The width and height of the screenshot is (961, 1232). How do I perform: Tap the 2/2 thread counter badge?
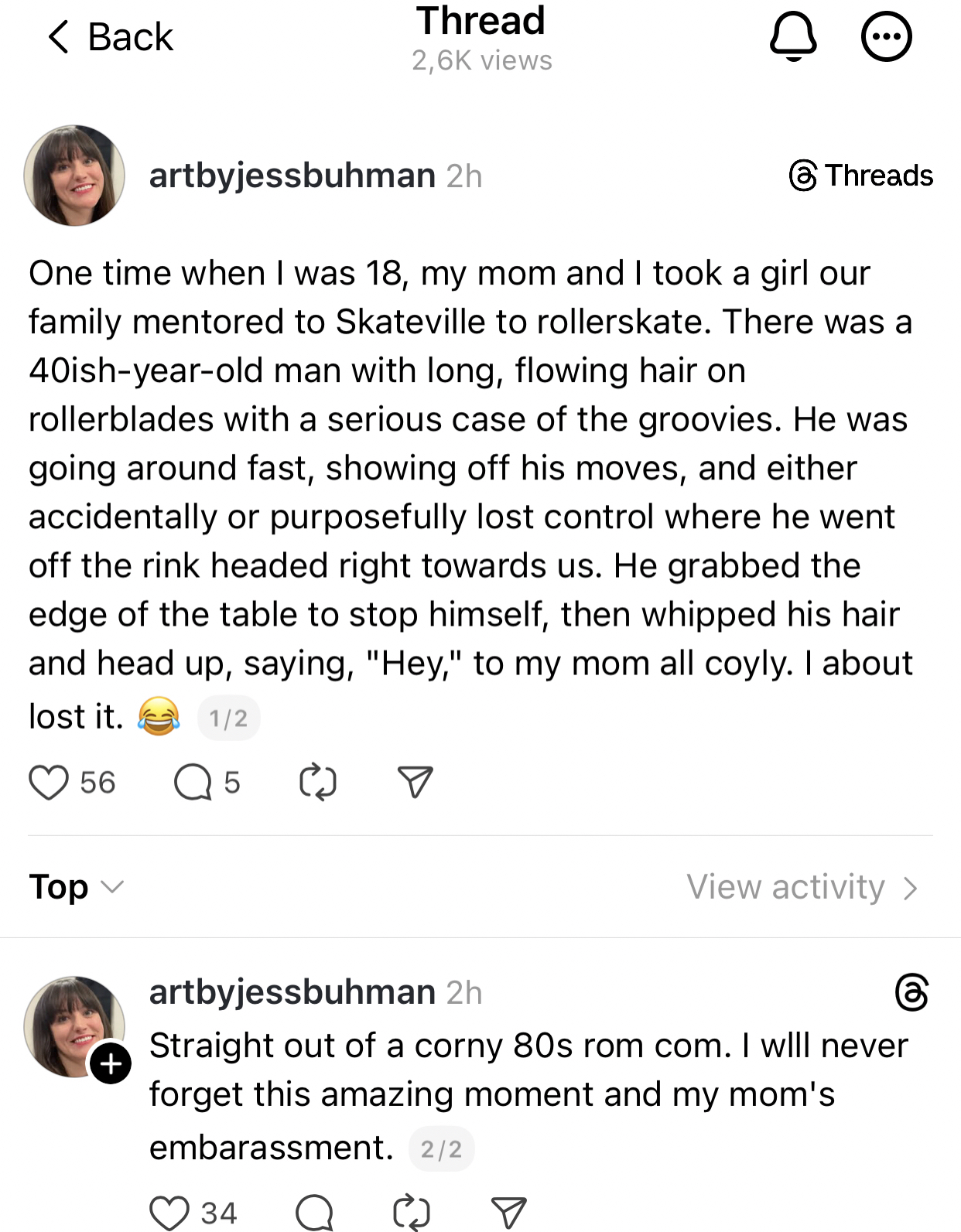(441, 1149)
